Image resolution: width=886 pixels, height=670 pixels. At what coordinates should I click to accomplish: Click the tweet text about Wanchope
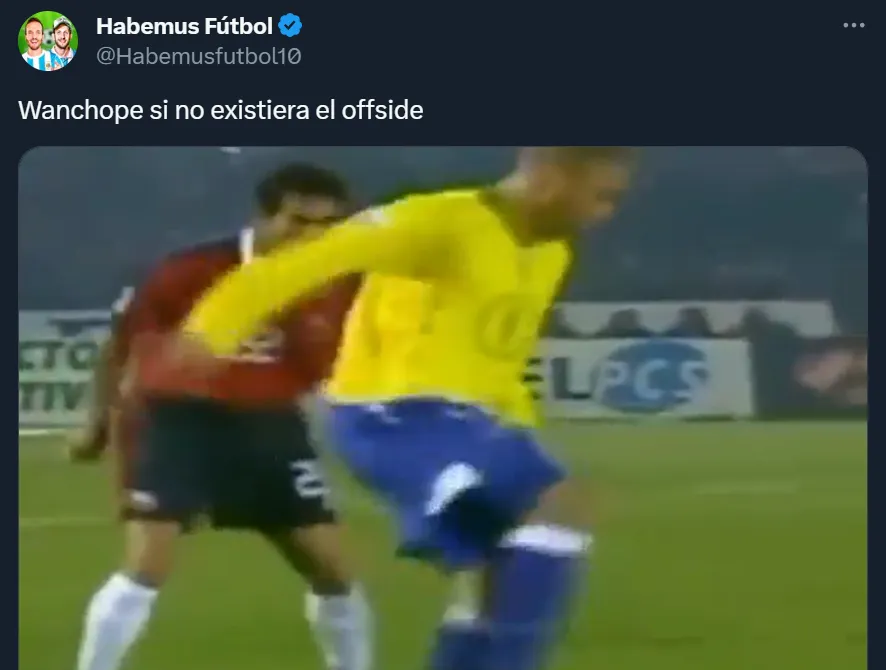[220, 110]
